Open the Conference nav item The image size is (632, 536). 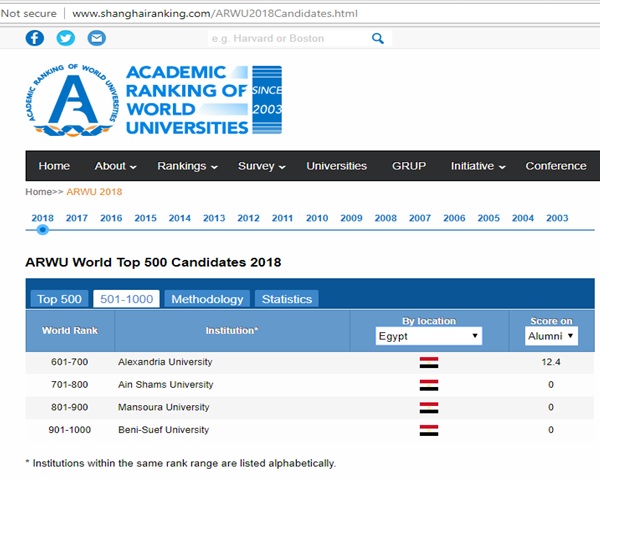pyautogui.click(x=556, y=166)
